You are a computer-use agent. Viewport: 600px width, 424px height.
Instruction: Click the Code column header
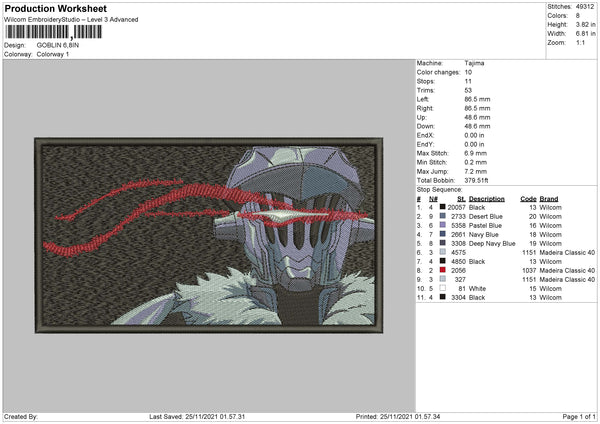tap(528, 199)
